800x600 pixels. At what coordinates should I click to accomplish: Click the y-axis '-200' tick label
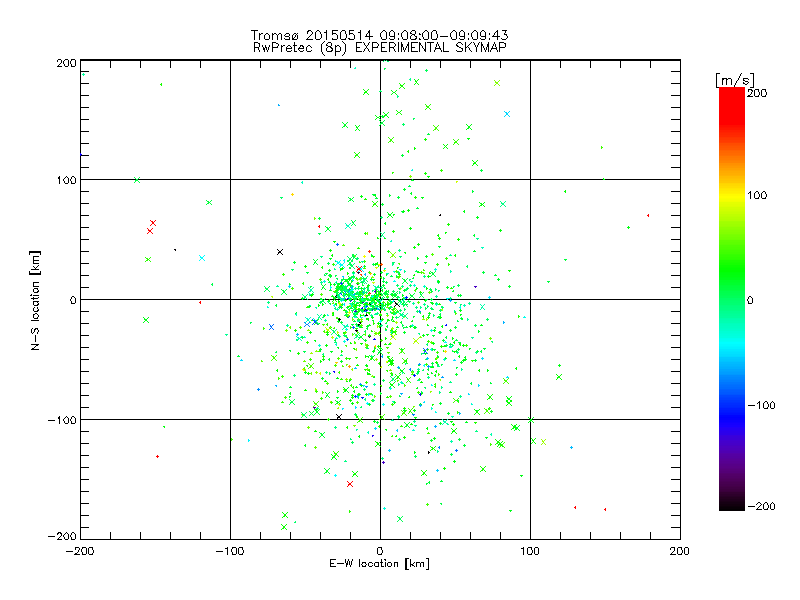62,537
